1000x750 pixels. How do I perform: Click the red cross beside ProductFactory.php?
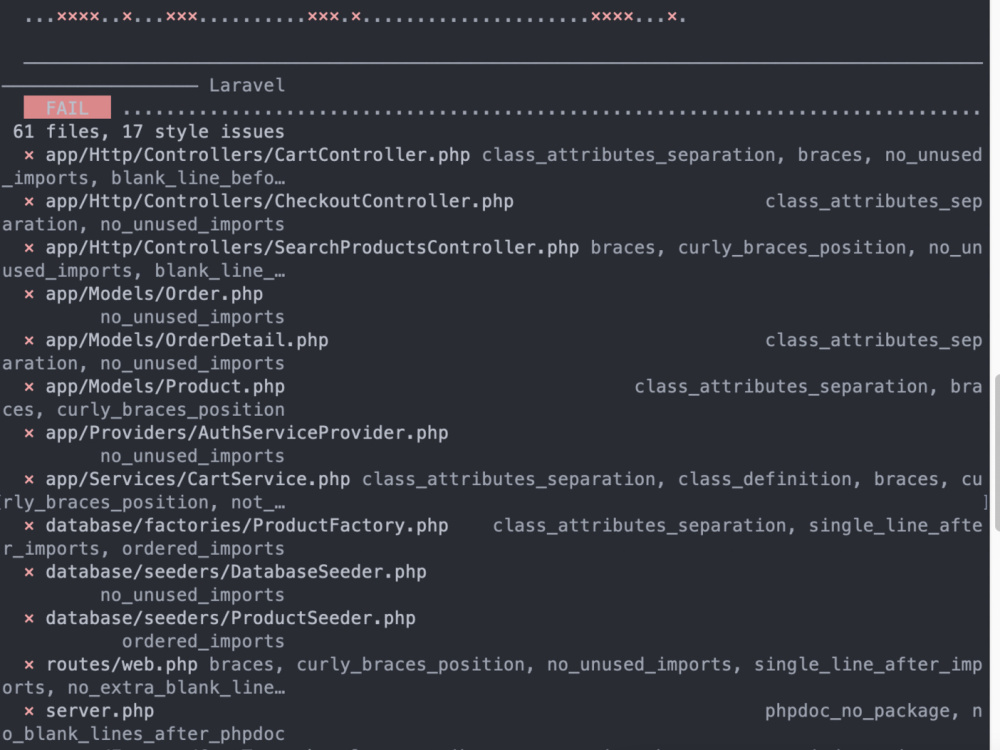(29, 526)
